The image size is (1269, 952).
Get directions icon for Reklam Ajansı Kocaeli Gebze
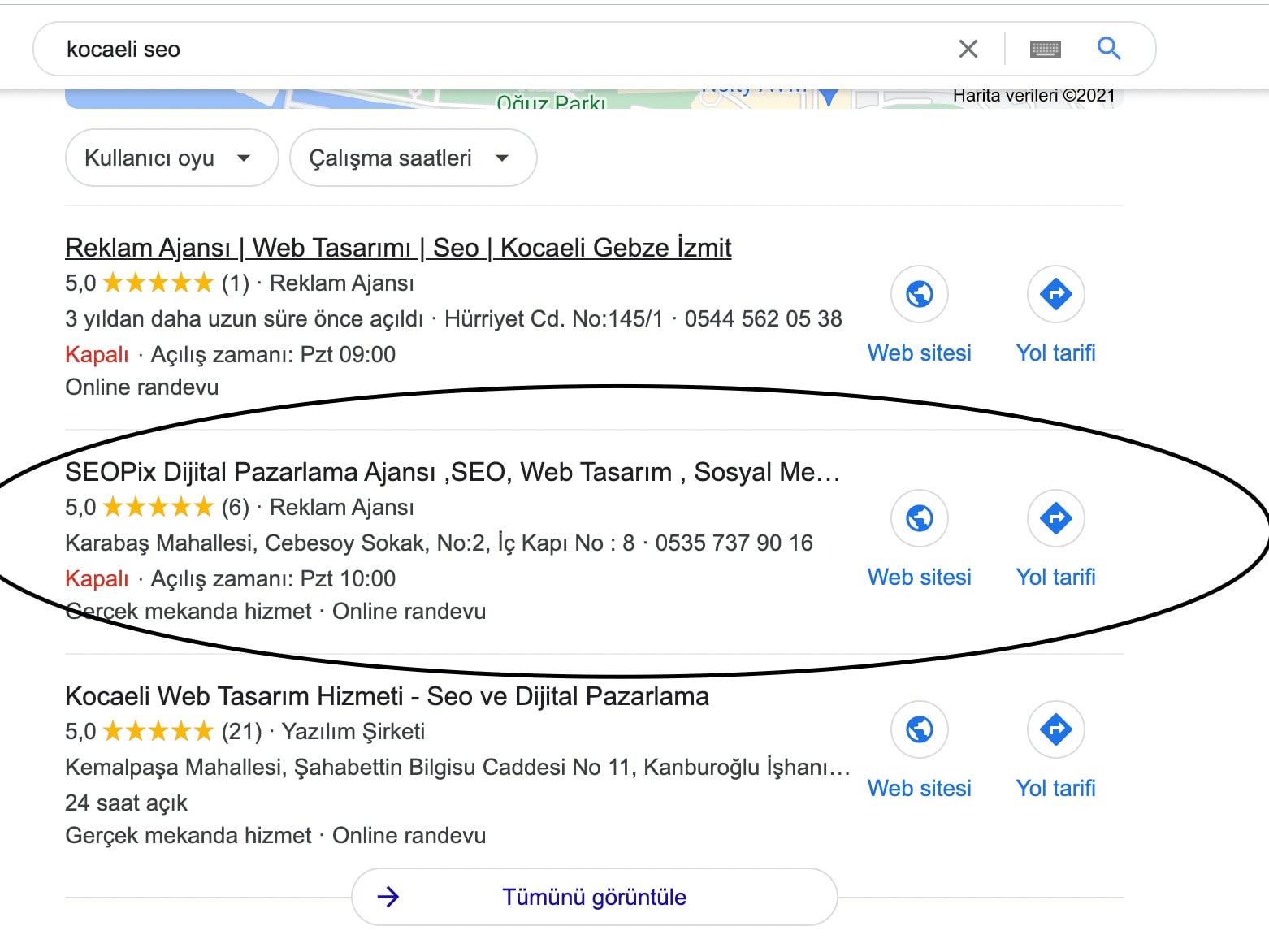click(x=1056, y=294)
